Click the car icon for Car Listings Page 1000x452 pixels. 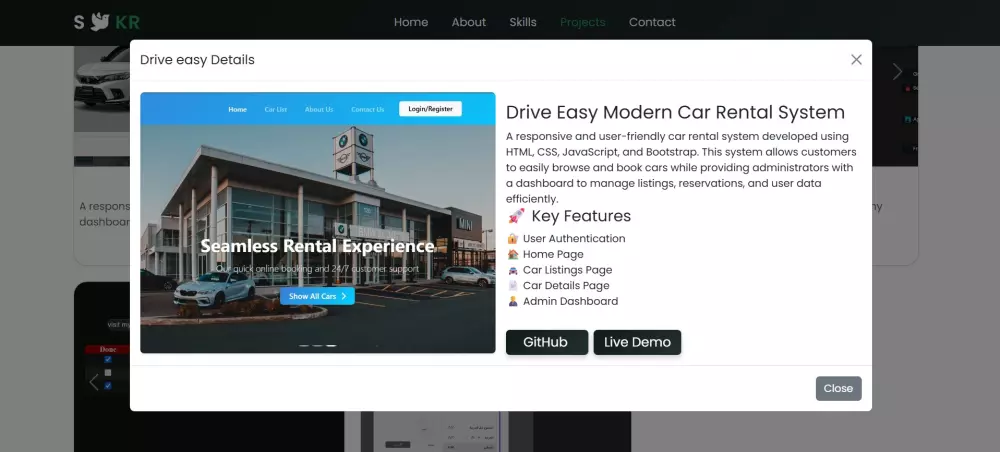512,270
